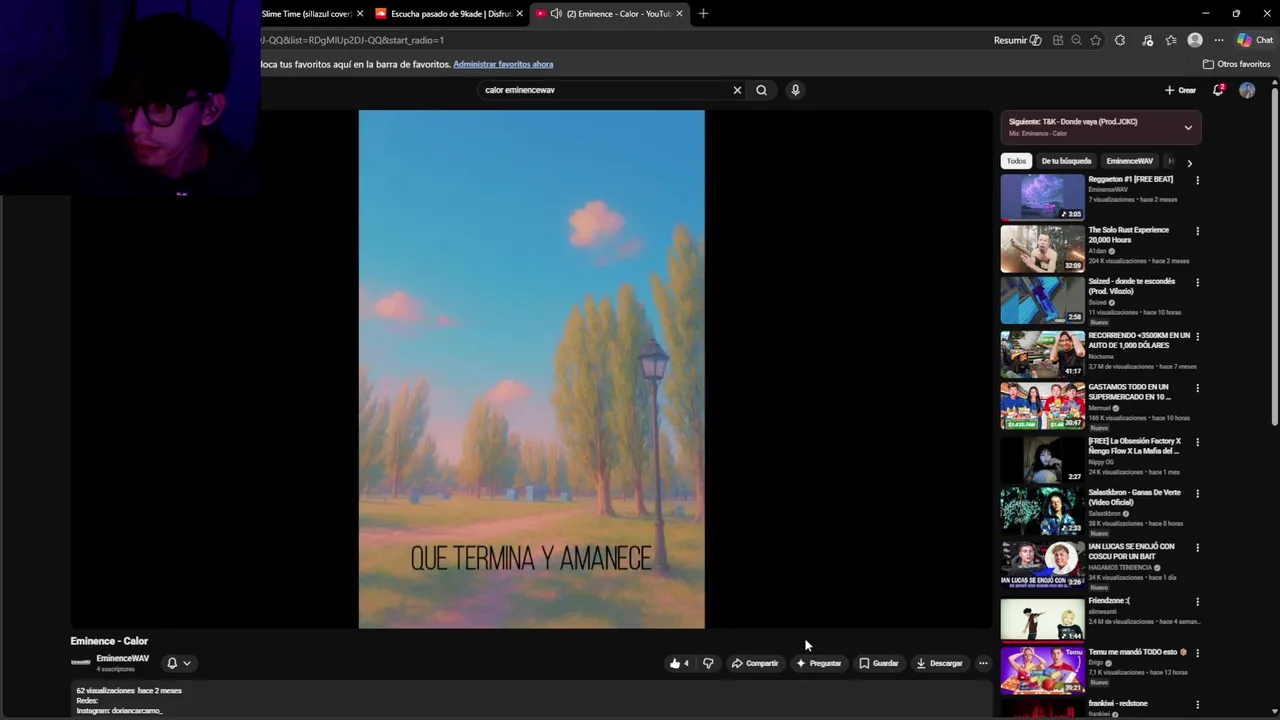Viewport: 1280px width, 720px height.
Task: Start voice search with microphone icon
Action: click(x=795, y=90)
